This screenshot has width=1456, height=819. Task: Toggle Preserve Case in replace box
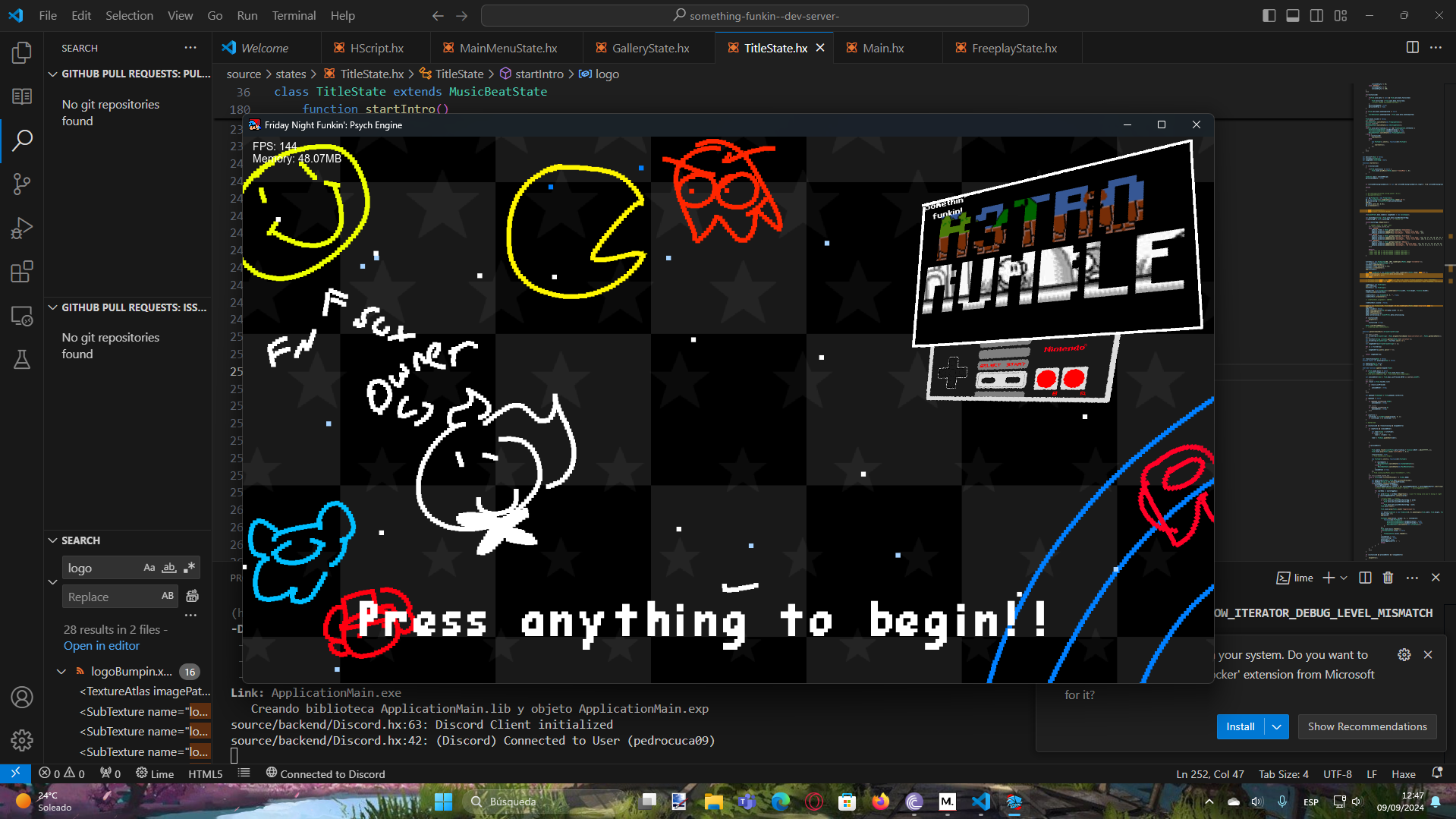(168, 597)
